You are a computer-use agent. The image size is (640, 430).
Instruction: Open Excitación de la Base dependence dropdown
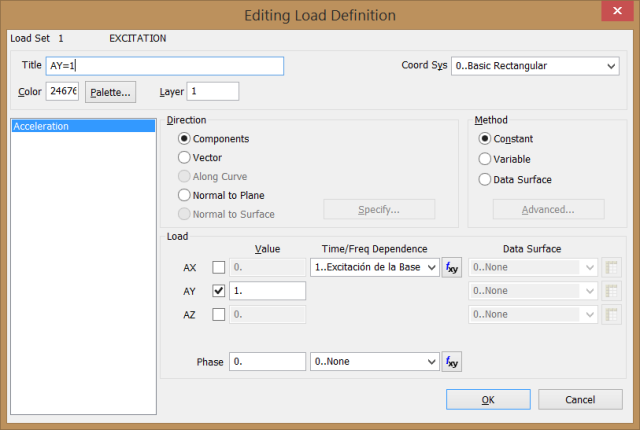[x=375, y=268]
